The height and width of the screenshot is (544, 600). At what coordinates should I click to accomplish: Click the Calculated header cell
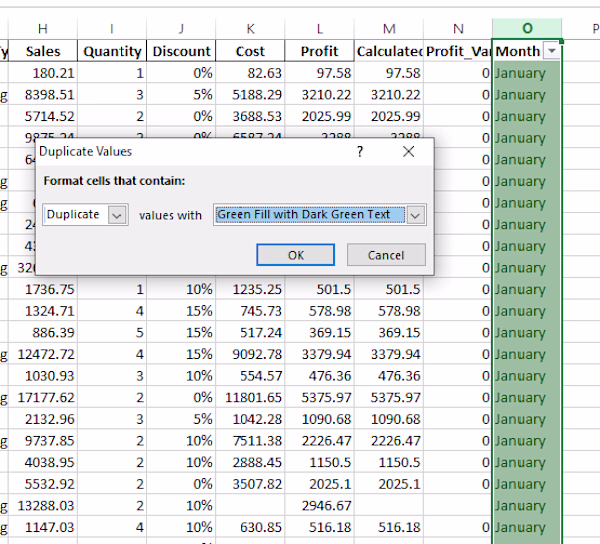click(389, 51)
